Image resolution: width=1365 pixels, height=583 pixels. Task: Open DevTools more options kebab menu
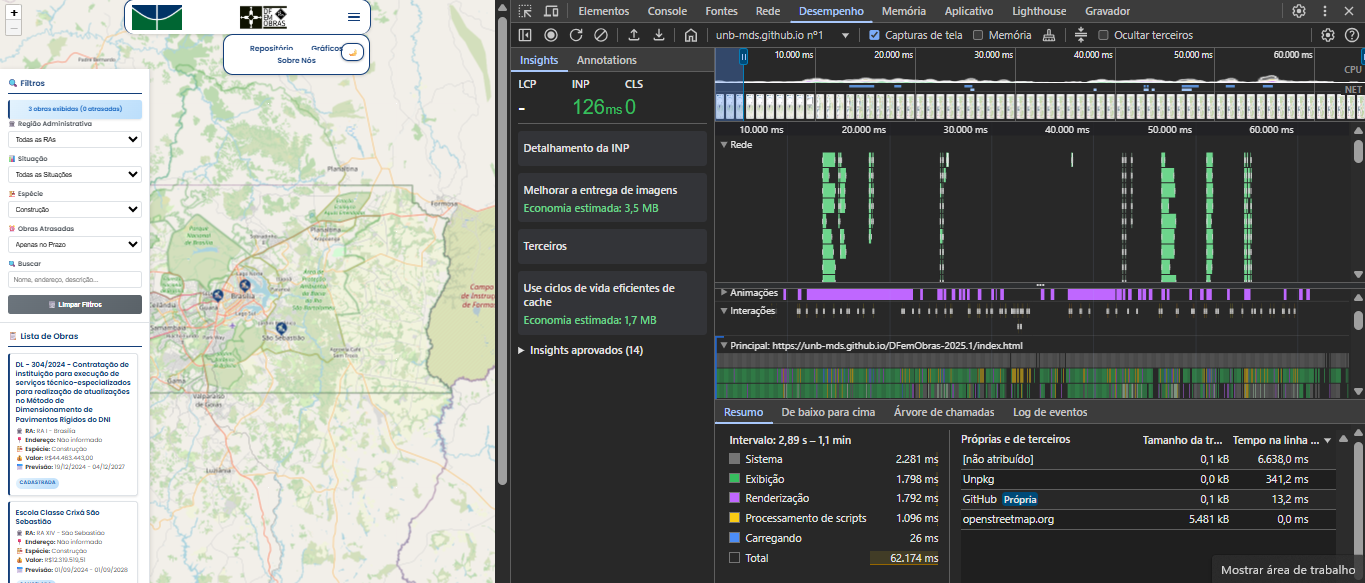coord(1326,11)
